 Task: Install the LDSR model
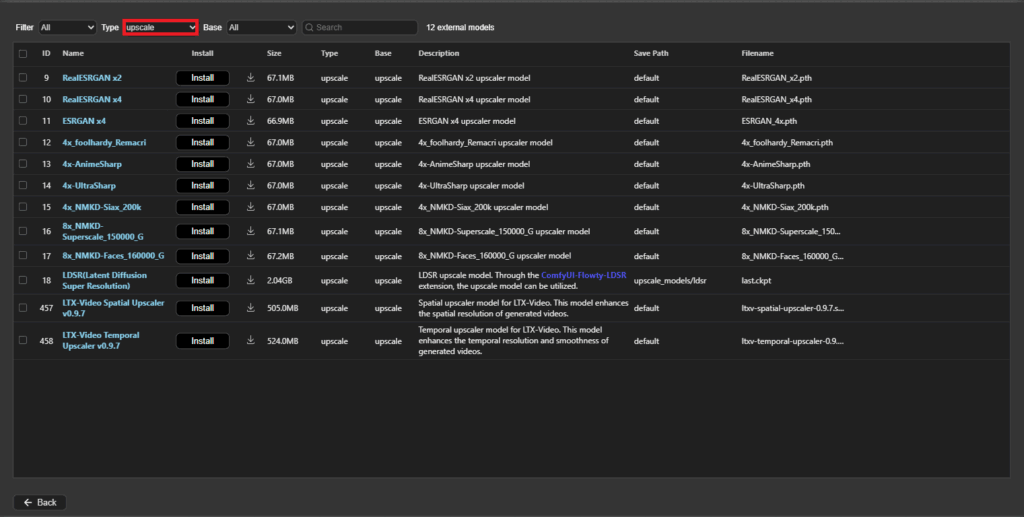coord(202,280)
